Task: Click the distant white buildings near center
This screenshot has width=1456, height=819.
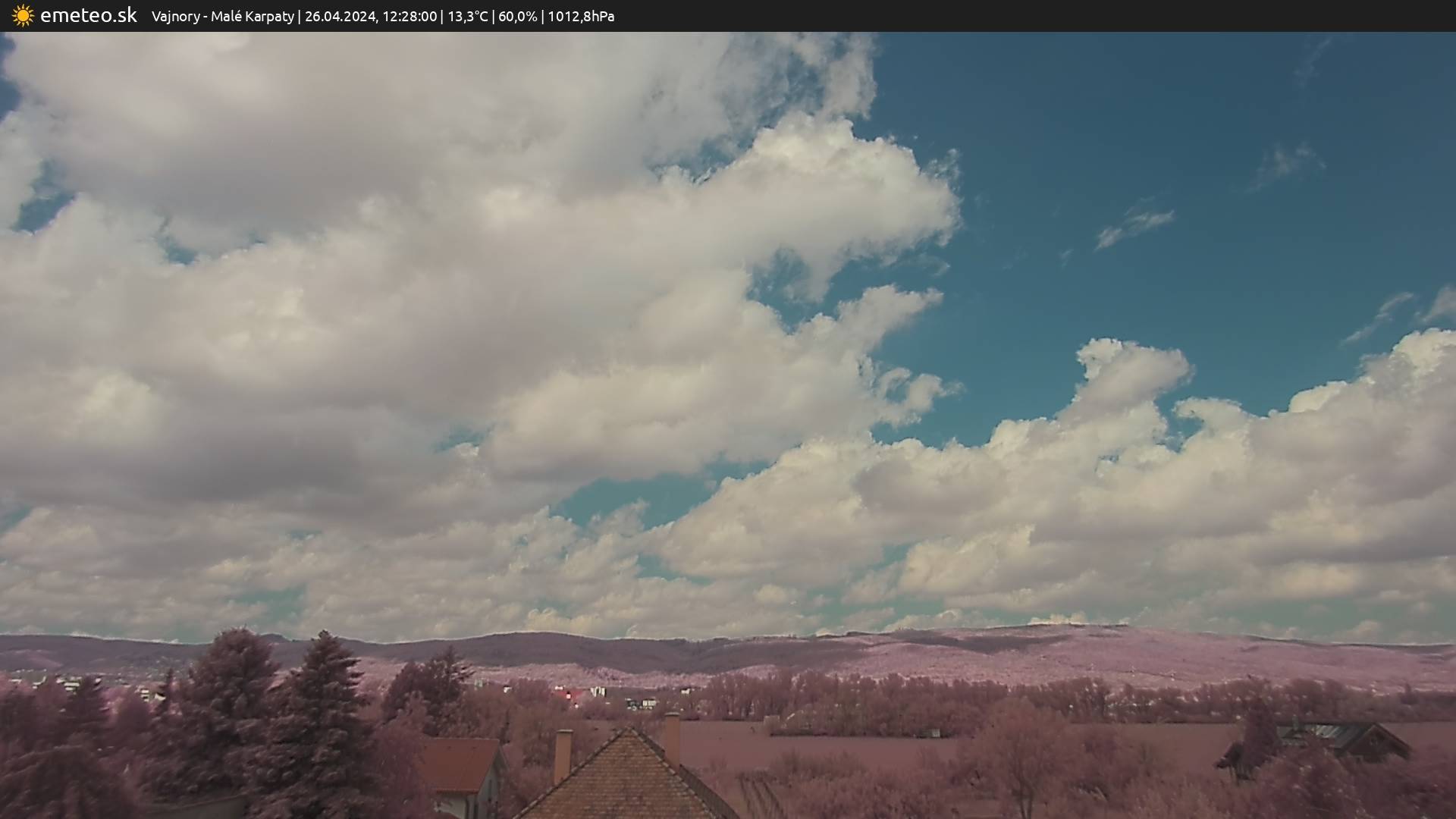Action: (x=599, y=692)
